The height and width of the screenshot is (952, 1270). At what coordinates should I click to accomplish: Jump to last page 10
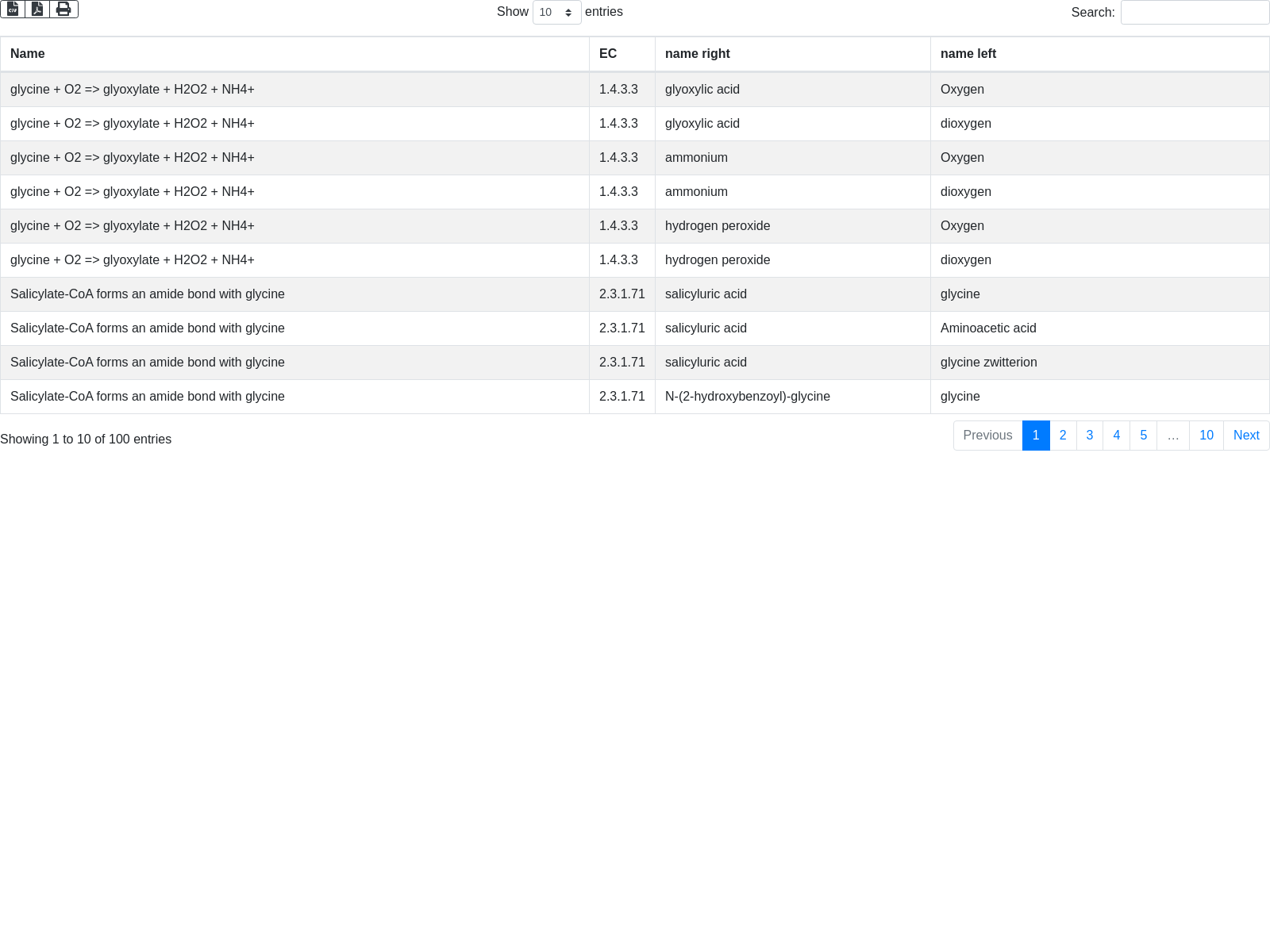pyautogui.click(x=1206, y=436)
